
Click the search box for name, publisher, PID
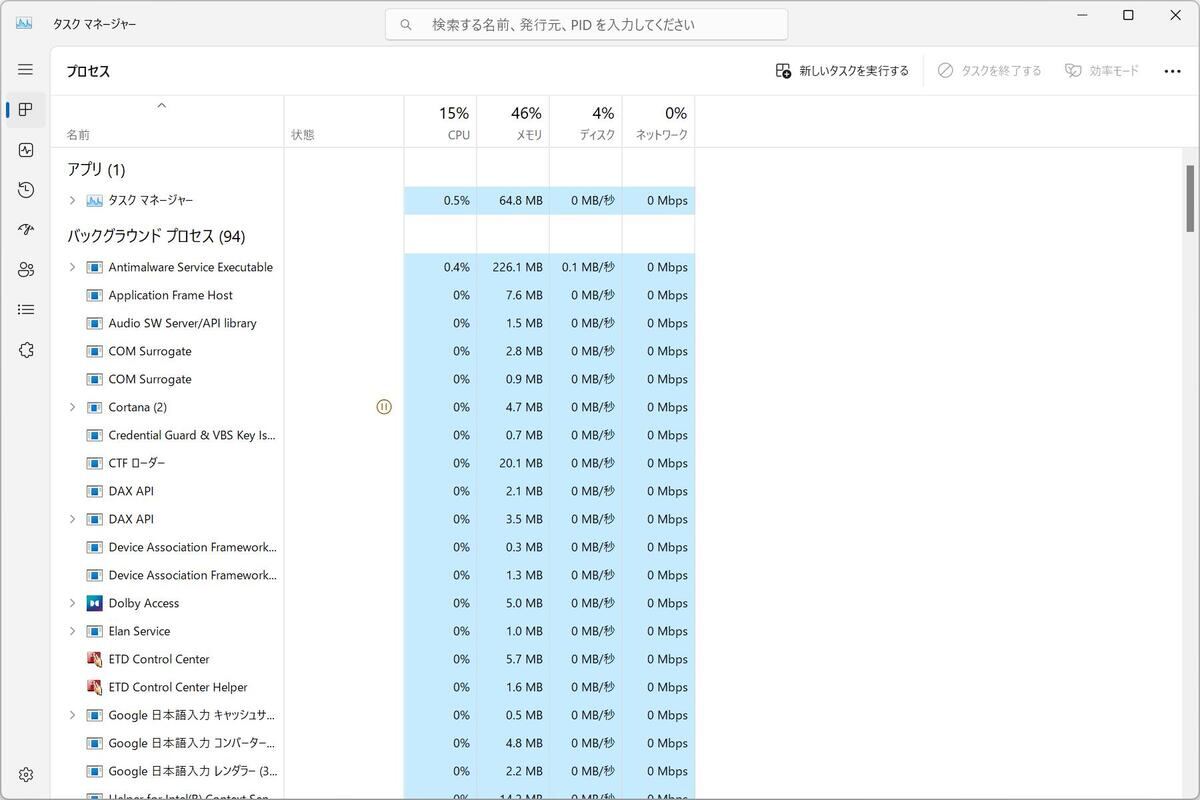tap(586, 25)
